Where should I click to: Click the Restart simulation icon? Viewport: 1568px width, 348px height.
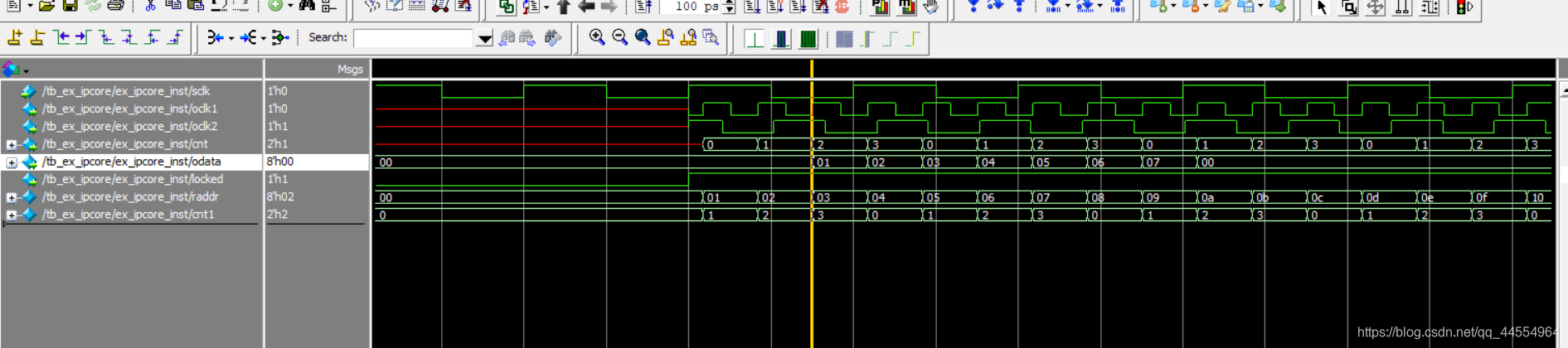pyautogui.click(x=644, y=7)
